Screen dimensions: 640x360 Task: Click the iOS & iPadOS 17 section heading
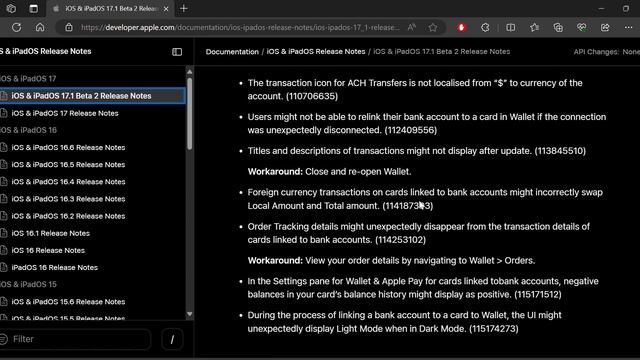pos(28,78)
